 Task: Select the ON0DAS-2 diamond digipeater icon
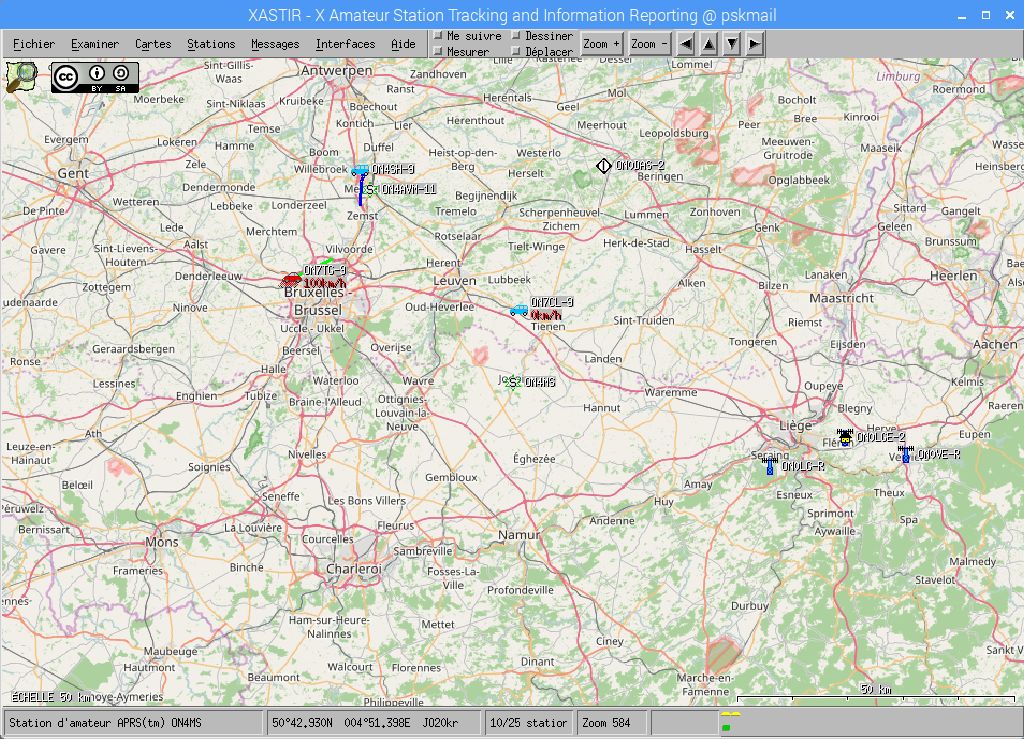(603, 166)
